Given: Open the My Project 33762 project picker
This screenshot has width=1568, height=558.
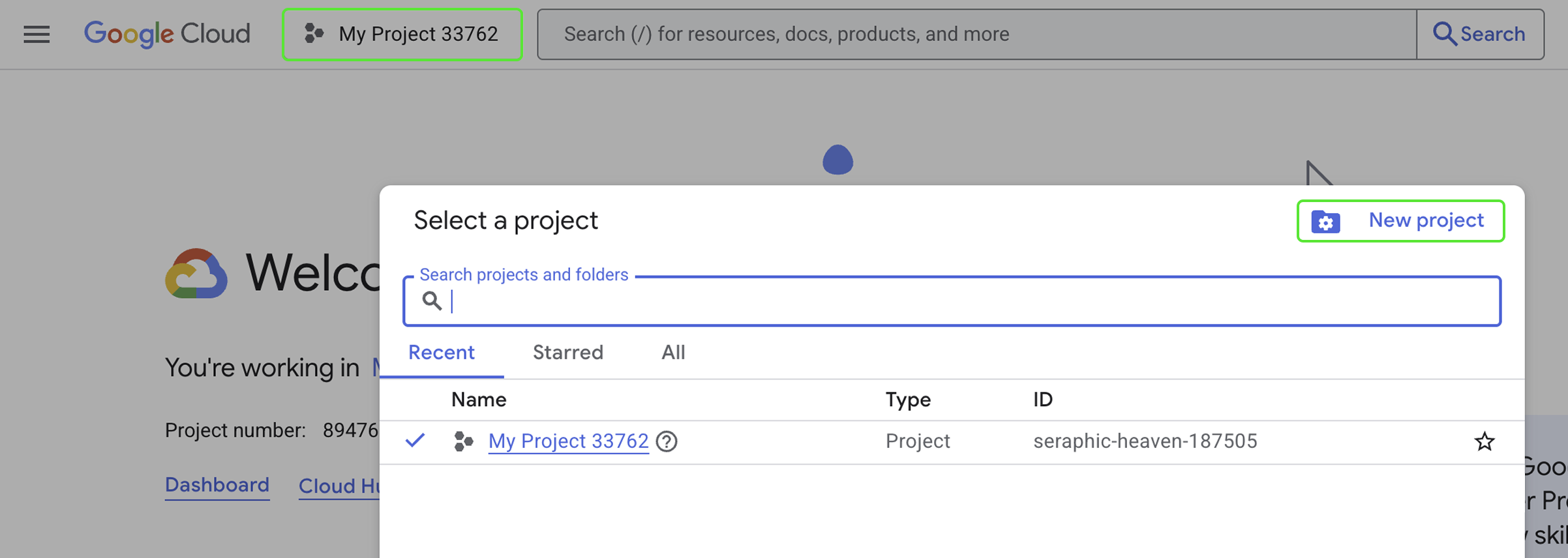Looking at the screenshot, I should 402,34.
